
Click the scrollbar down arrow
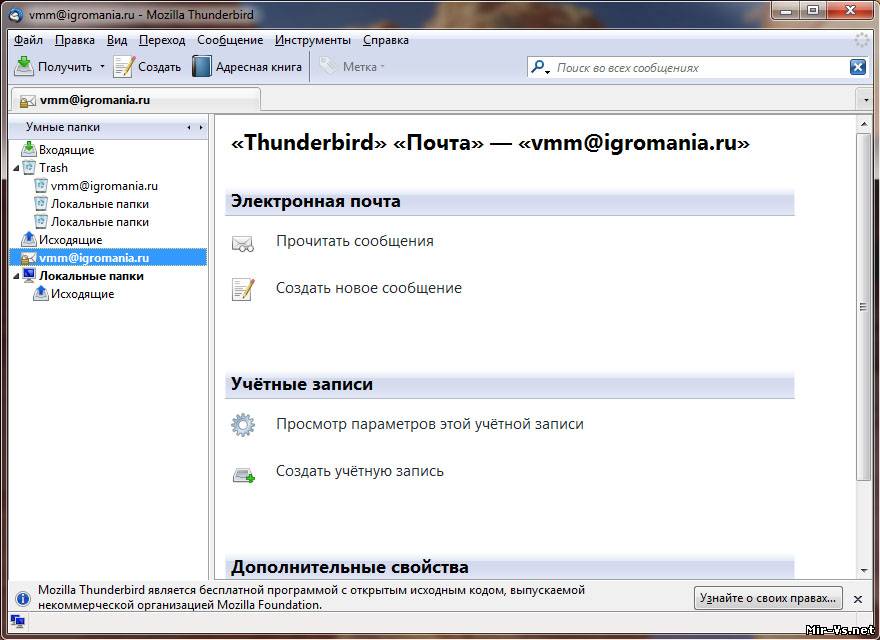point(864,571)
